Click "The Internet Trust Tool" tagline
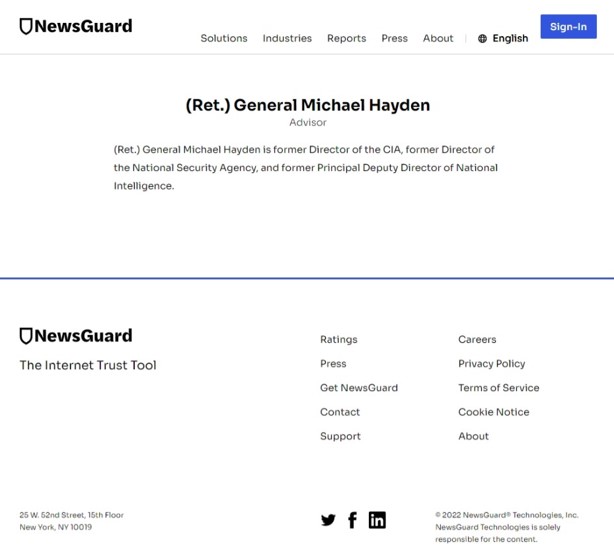The height and width of the screenshot is (551, 614). [x=88, y=365]
